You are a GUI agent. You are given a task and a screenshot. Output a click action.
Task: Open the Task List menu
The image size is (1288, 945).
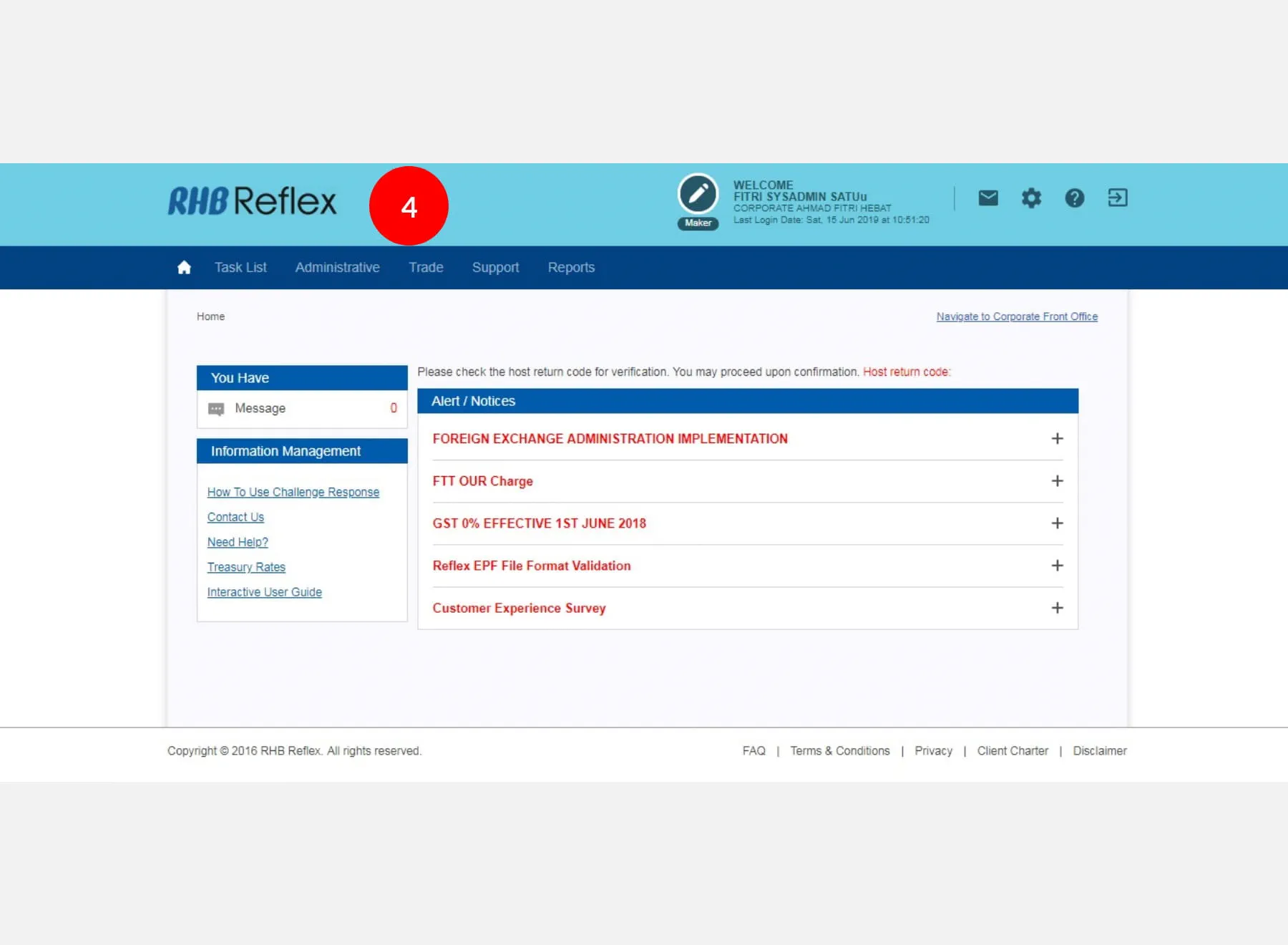[x=240, y=267]
